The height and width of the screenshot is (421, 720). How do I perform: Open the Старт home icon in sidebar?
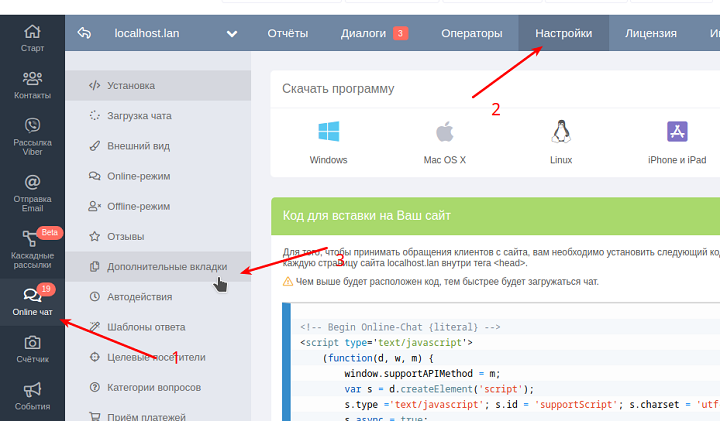point(32,32)
